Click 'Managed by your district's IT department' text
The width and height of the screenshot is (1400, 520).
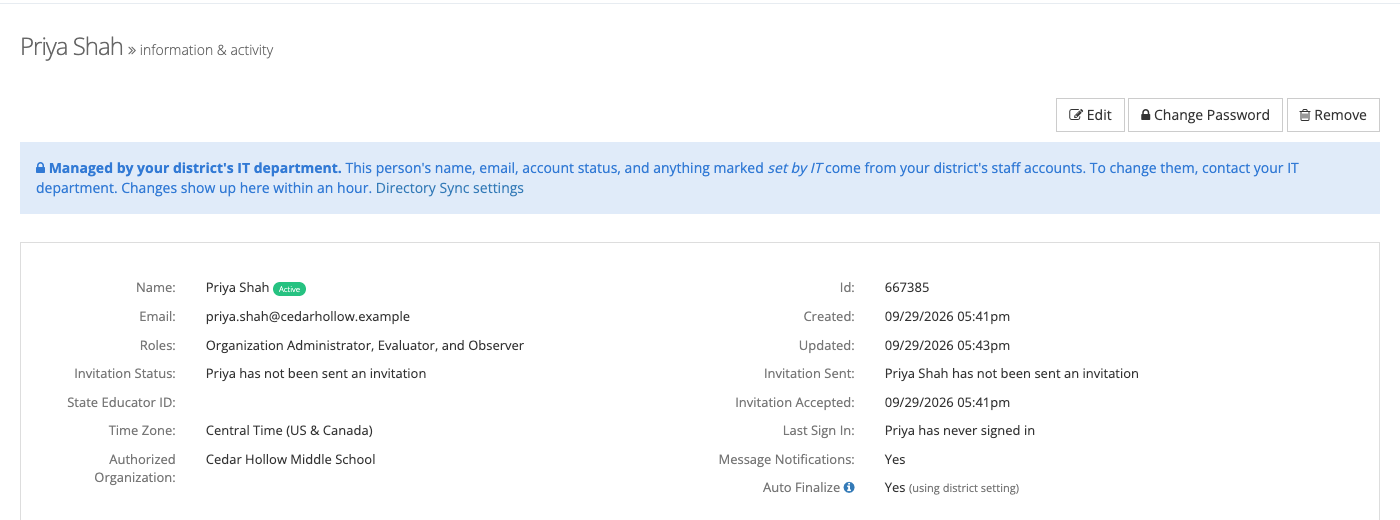tap(195, 168)
